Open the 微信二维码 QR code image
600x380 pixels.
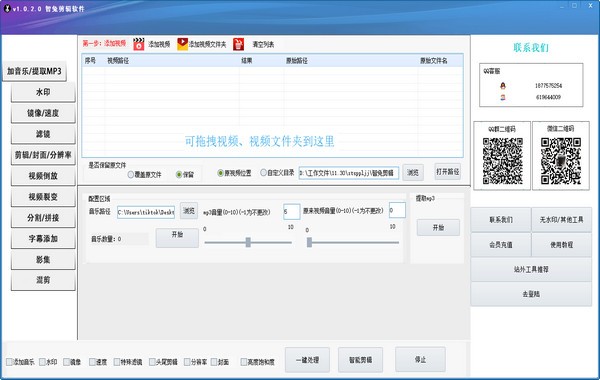(561, 161)
